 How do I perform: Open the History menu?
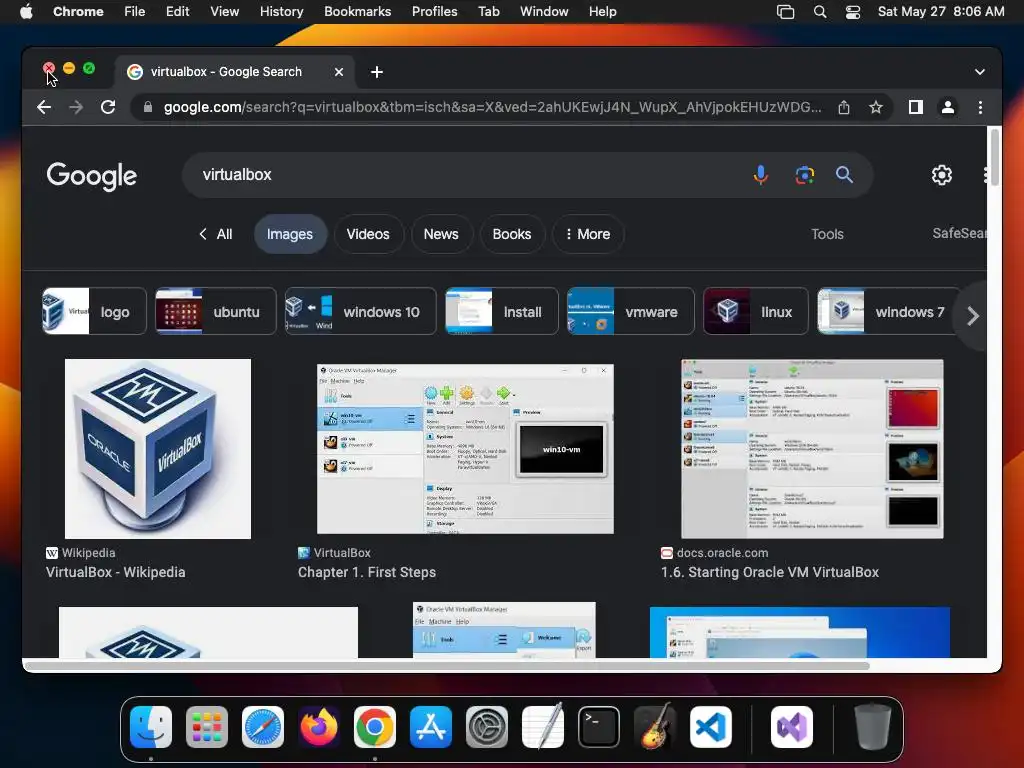click(x=281, y=11)
